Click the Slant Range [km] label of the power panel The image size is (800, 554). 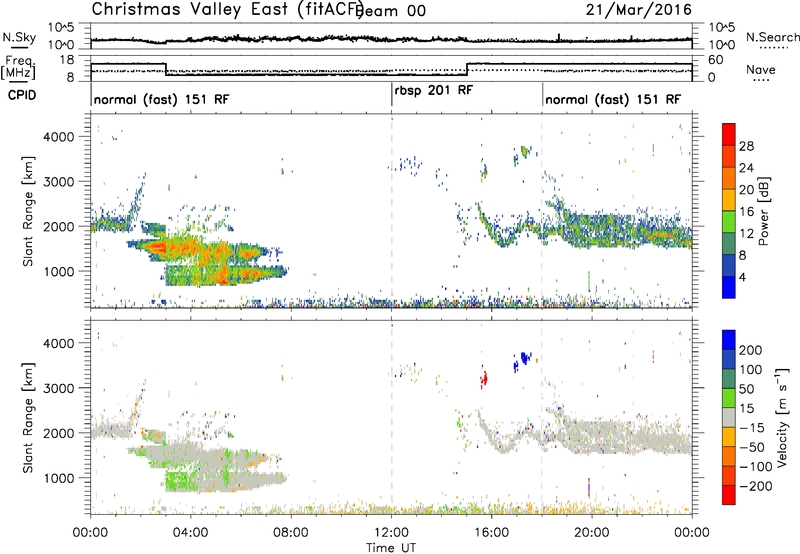28,211
